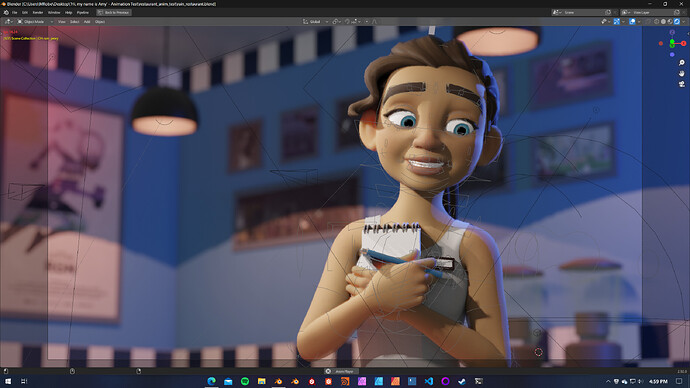
Task: Open the snapping options dropdown
Action: 356,22
